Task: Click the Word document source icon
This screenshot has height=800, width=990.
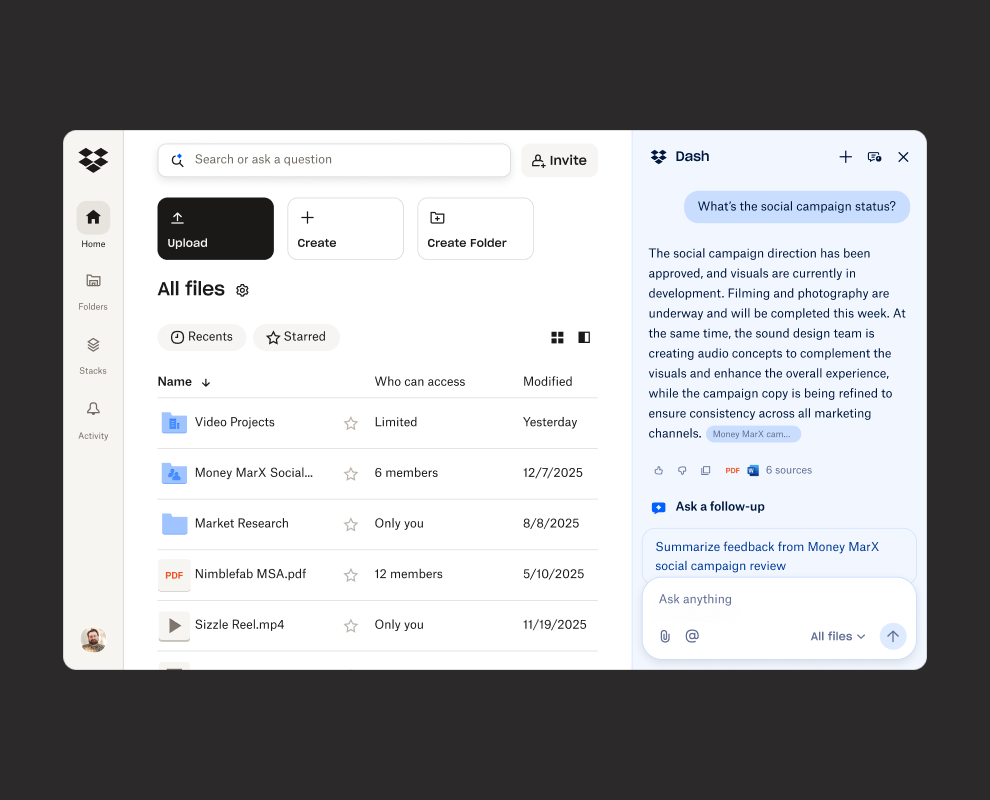Action: 753,470
